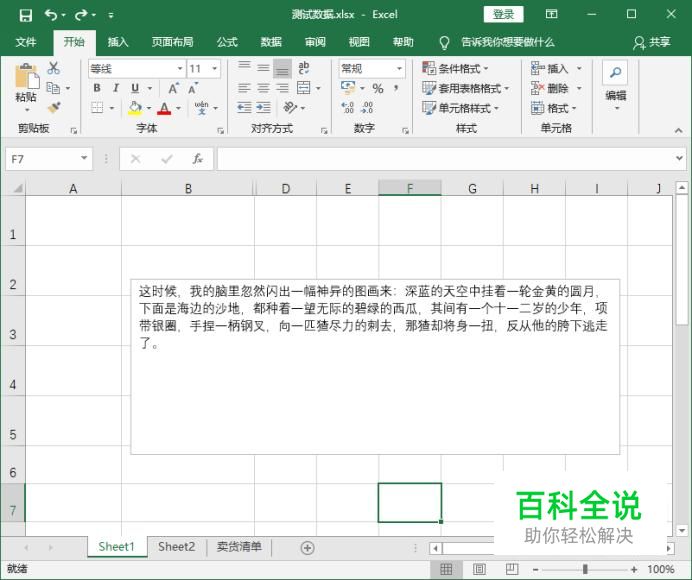Click the 共享 share button

pyautogui.click(x=652, y=42)
